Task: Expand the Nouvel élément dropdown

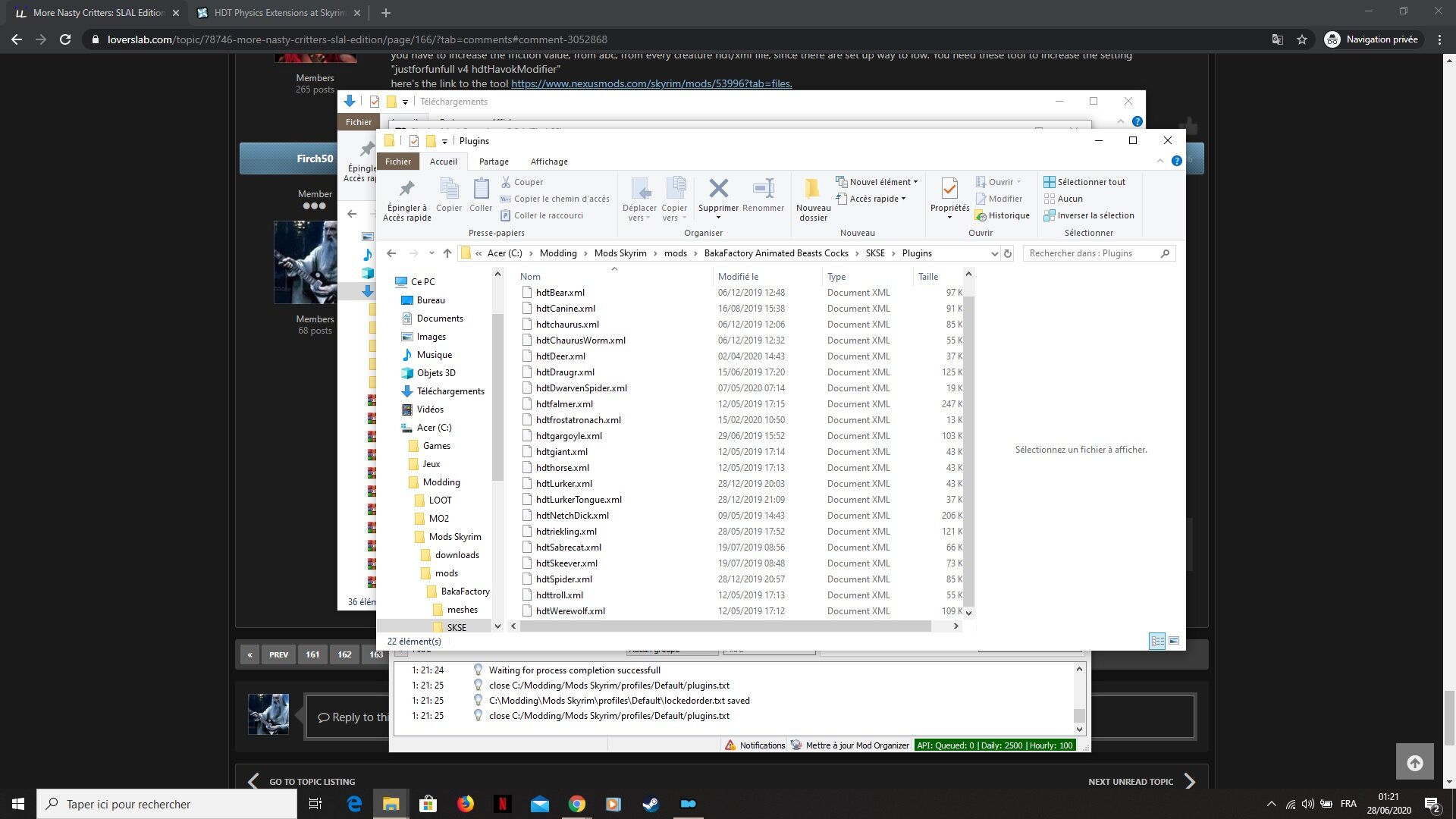Action: (877, 182)
